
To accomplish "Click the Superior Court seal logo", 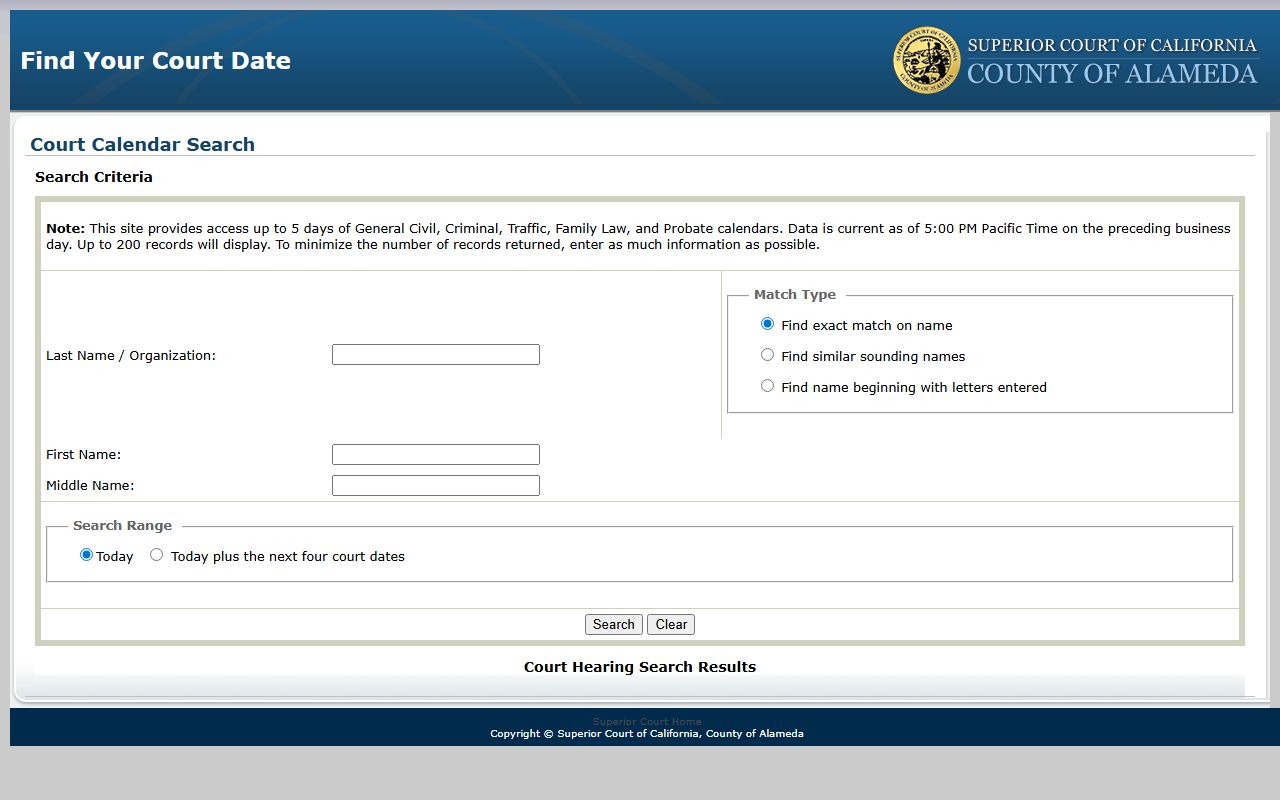I will click(926, 60).
